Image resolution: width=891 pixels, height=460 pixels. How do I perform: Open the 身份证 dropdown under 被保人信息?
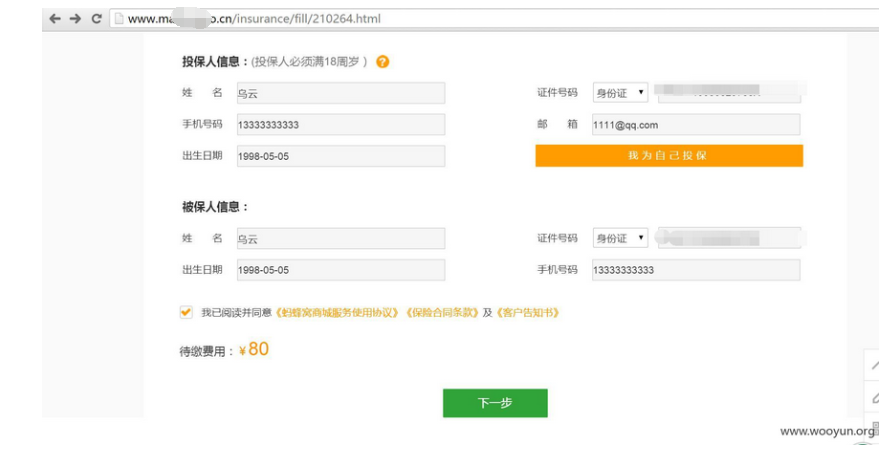pyautogui.click(x=620, y=238)
